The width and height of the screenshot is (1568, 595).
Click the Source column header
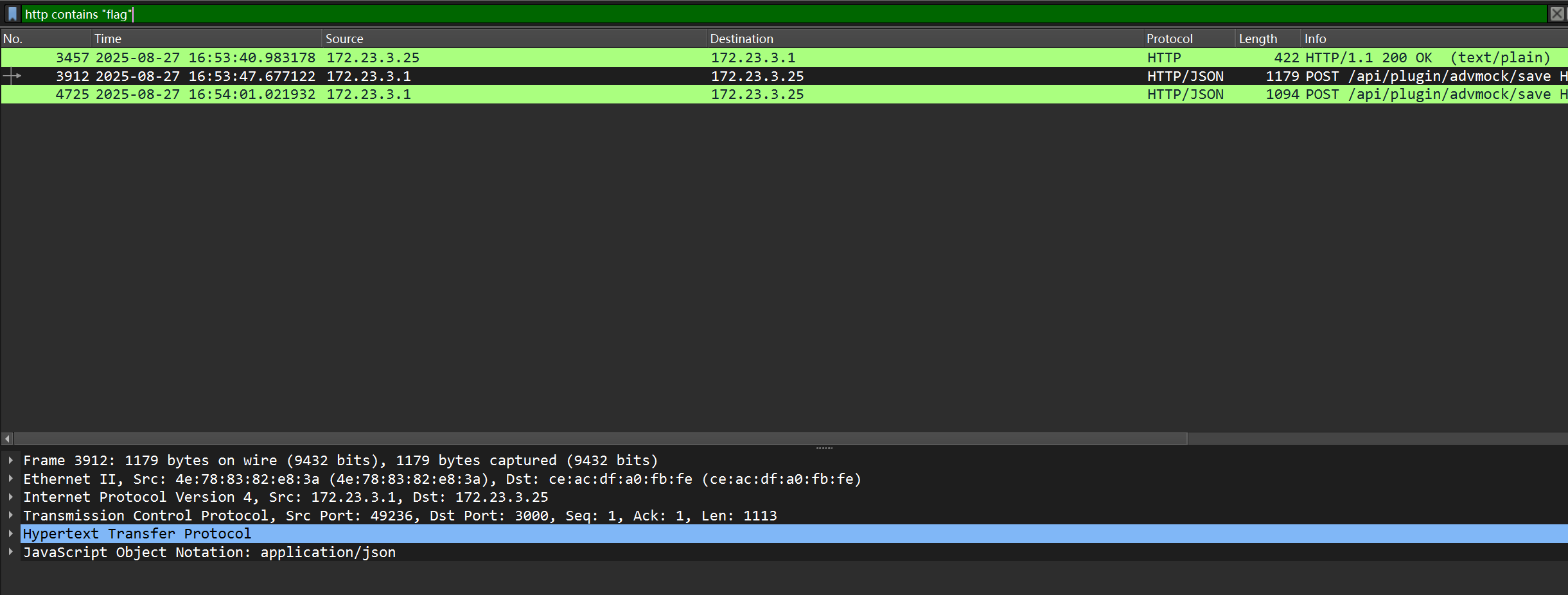[514, 39]
